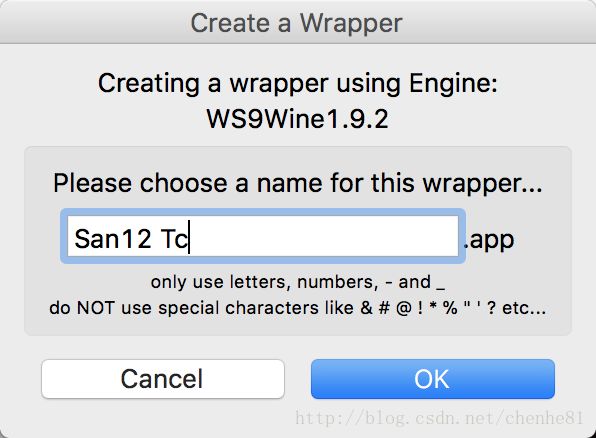Click the 'Creating a wrapper using Engine:' text
The image size is (596, 438).
pyautogui.click(x=298, y=83)
